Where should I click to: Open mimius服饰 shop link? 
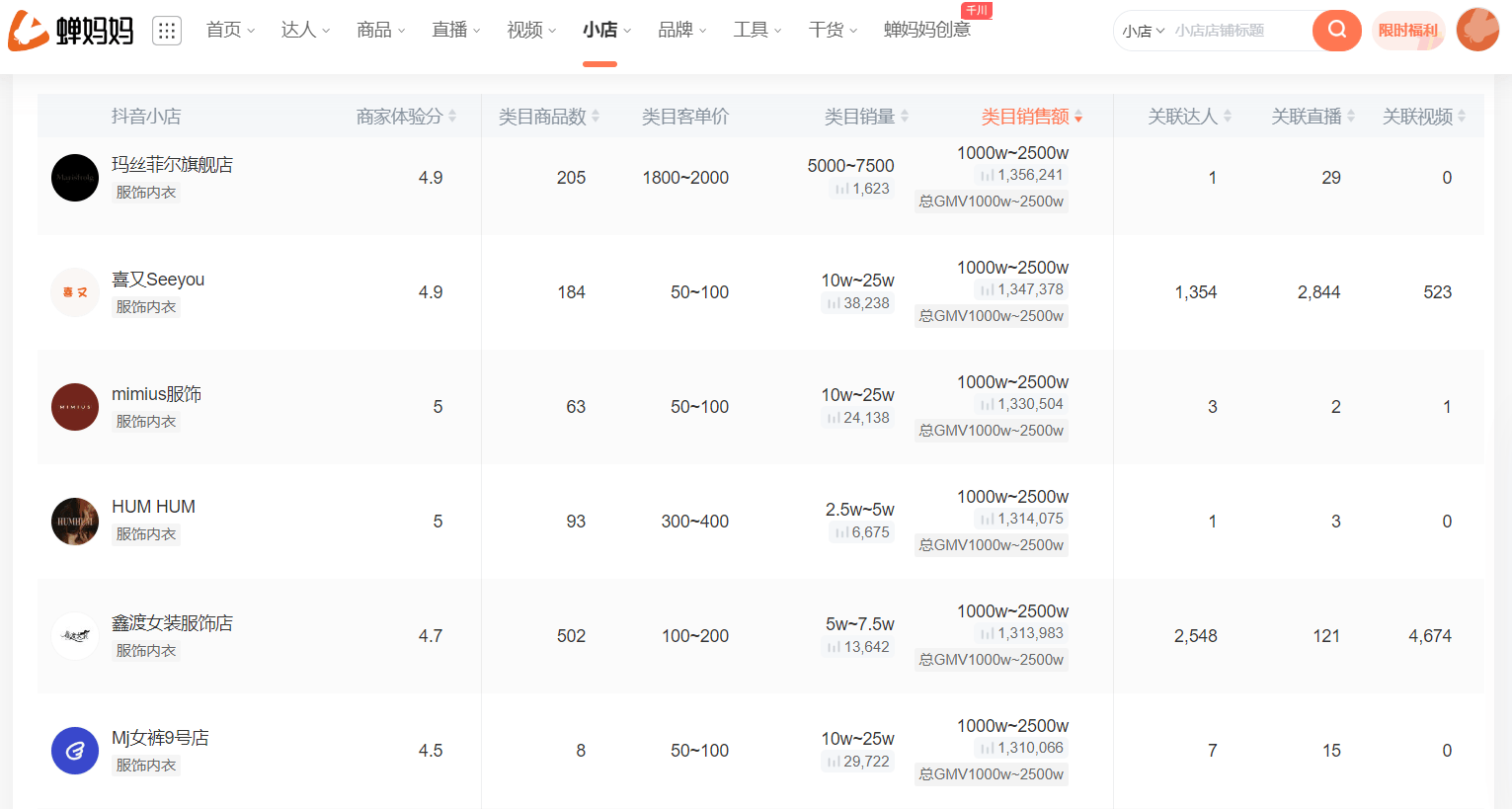tap(156, 393)
